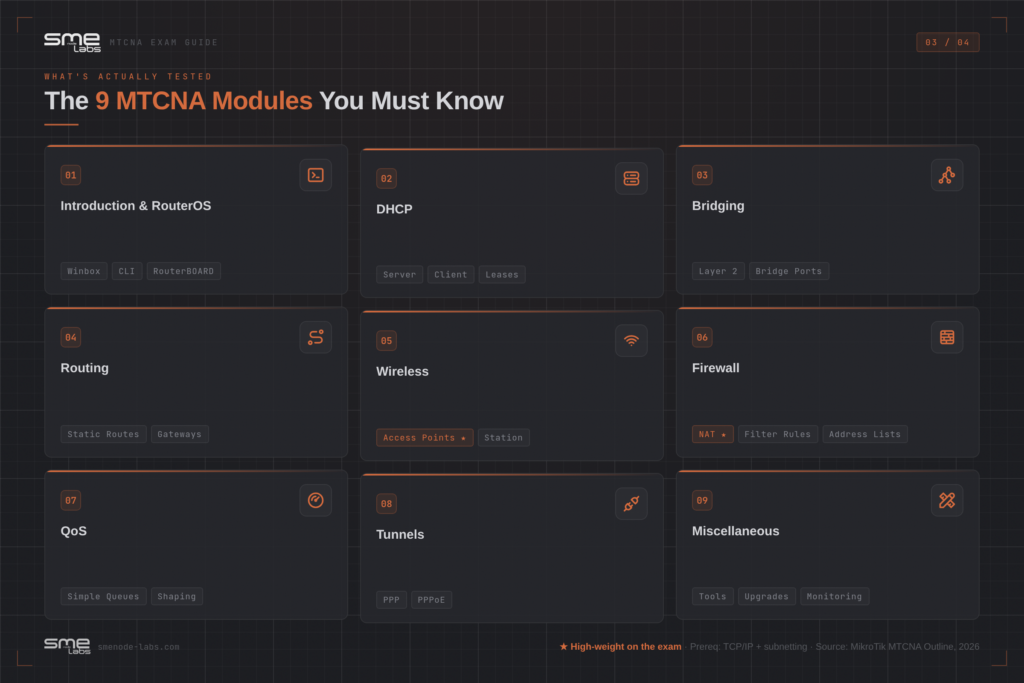
Task: Click the 03 number badge
Action: (x=702, y=175)
